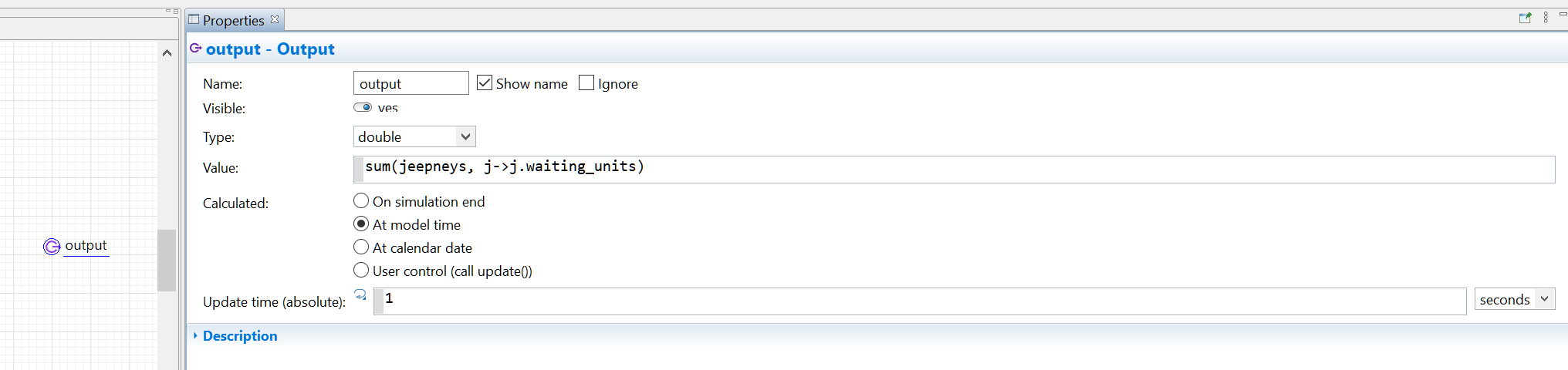
Task: Toggle the Visible yes switch
Action: 363,107
